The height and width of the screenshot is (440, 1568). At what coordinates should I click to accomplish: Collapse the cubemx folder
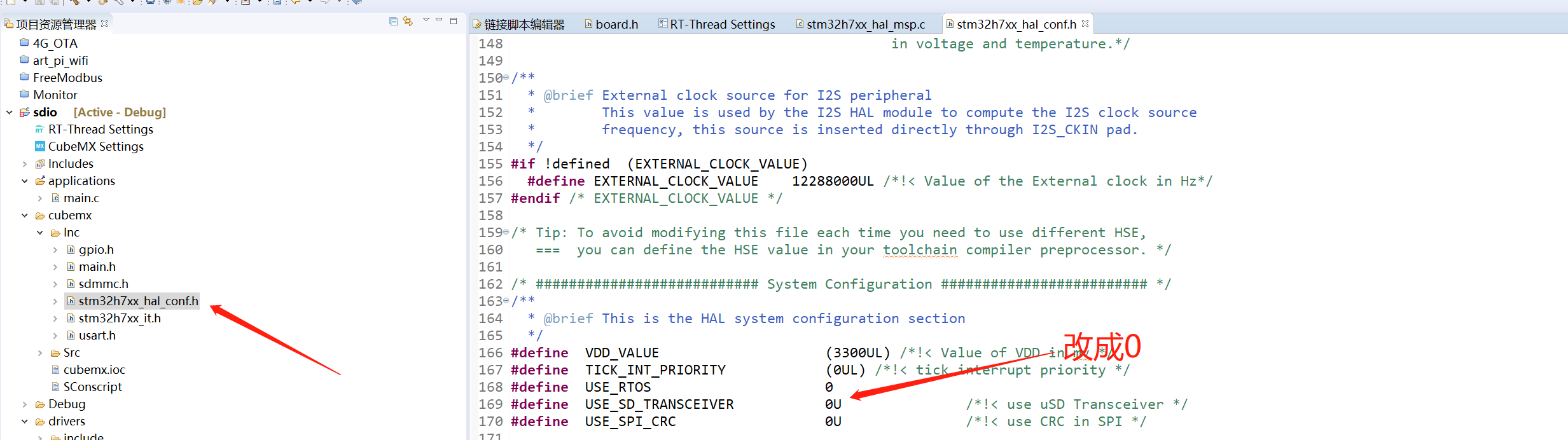(25, 216)
